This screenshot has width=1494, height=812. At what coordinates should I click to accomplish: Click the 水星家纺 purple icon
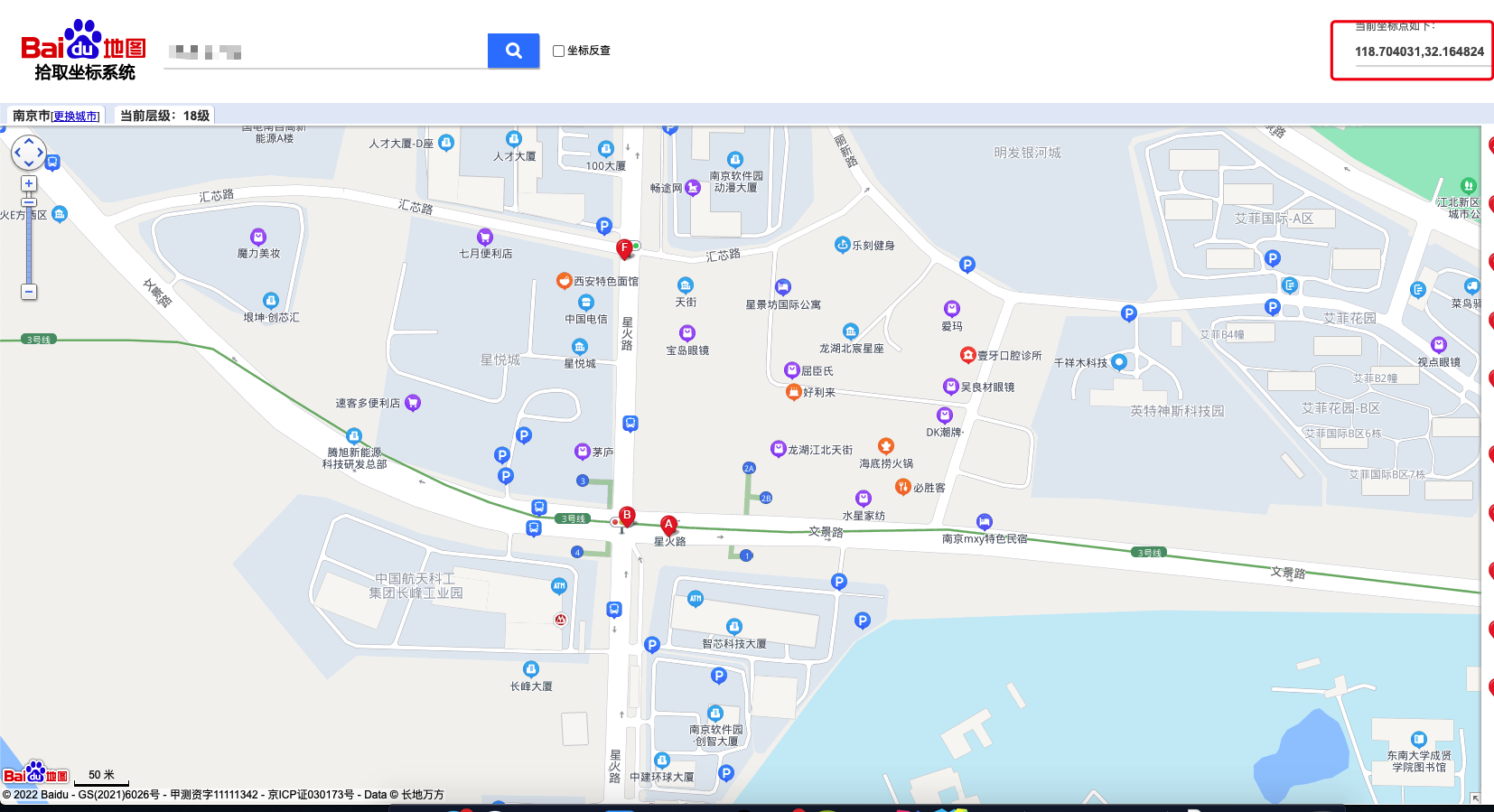pyautogui.click(x=864, y=499)
